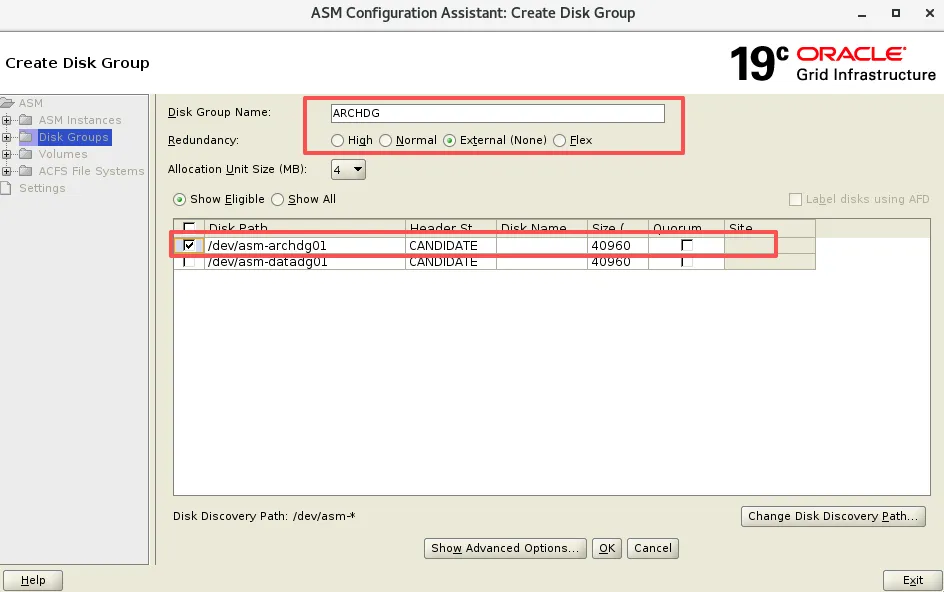The image size is (944, 592).
Task: Choose High redundancy
Action: point(337,140)
